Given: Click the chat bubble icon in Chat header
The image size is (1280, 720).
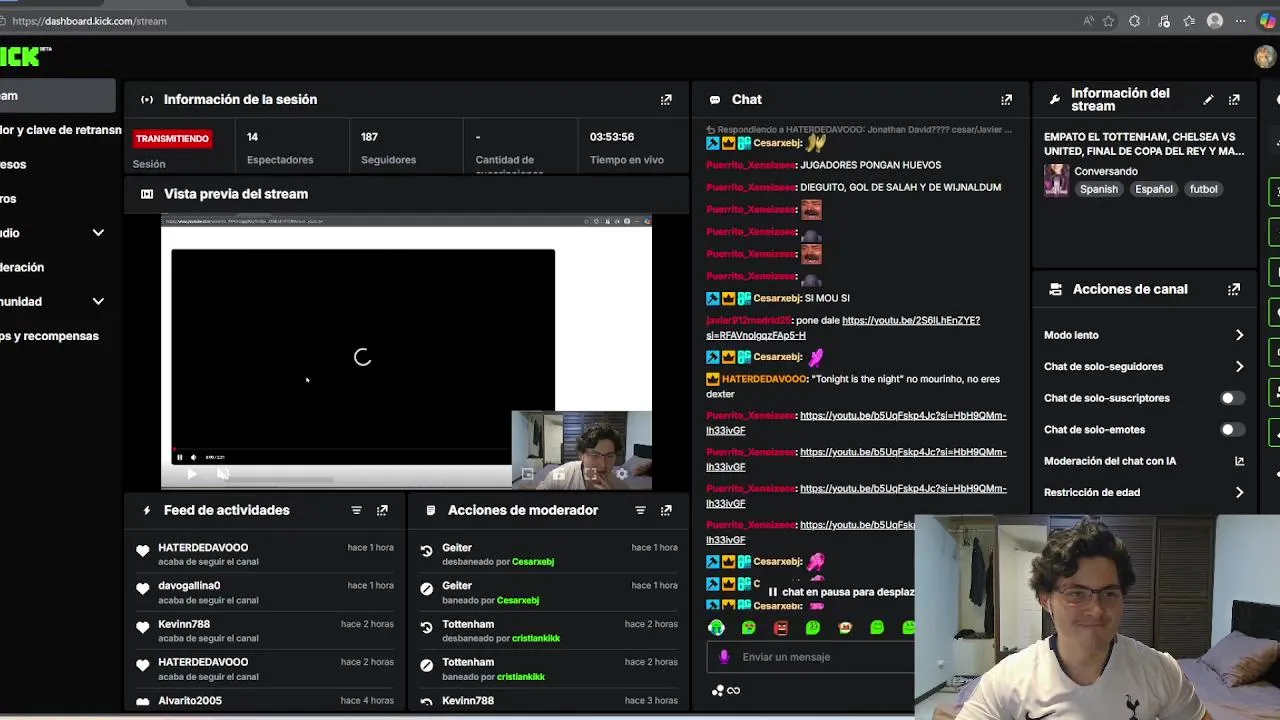Looking at the screenshot, I should 715,100.
